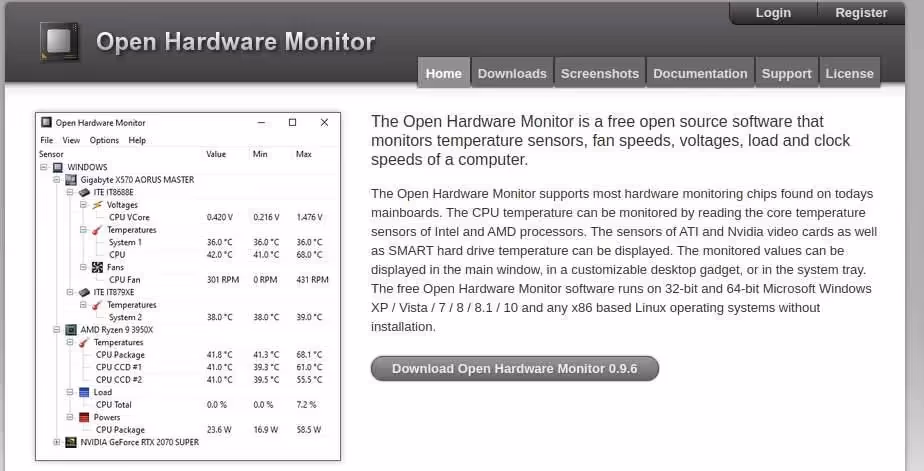Switch to the Downloads tab

[x=512, y=73]
